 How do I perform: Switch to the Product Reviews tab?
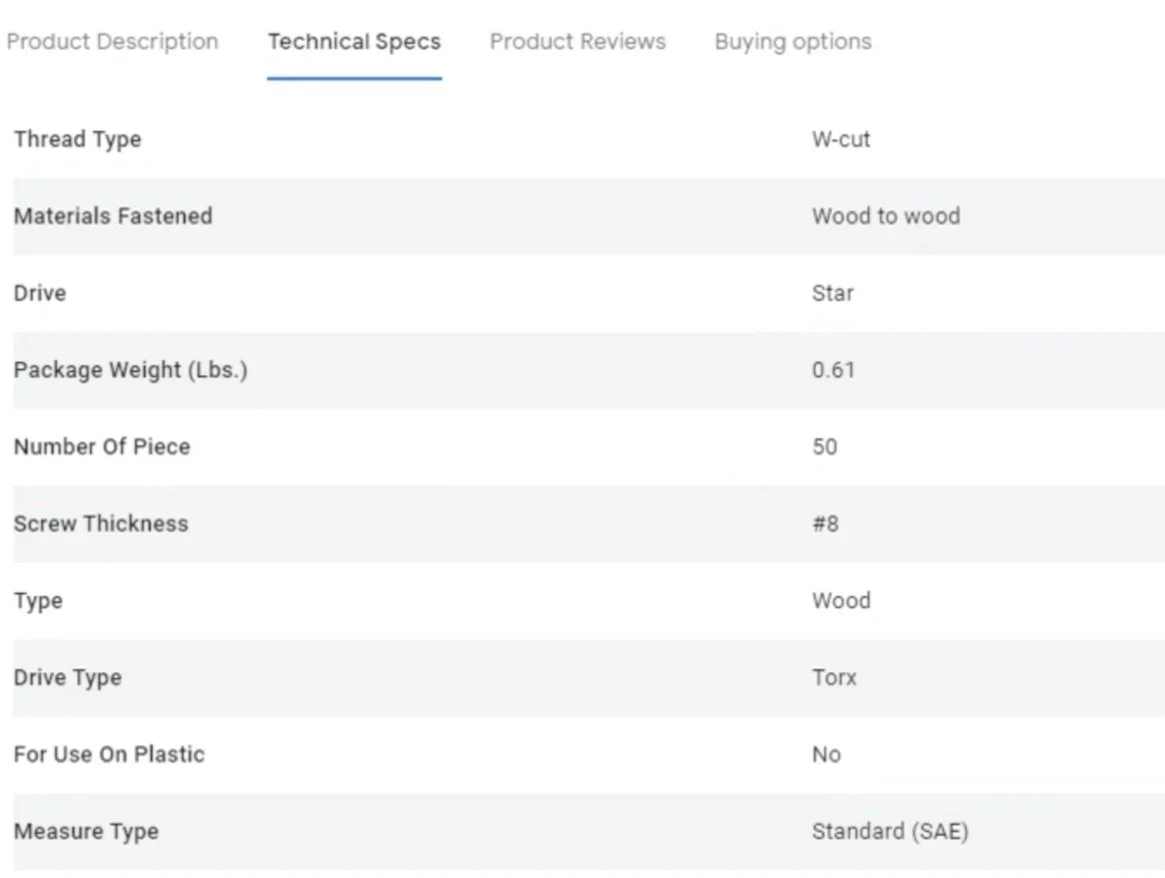[x=577, y=42]
